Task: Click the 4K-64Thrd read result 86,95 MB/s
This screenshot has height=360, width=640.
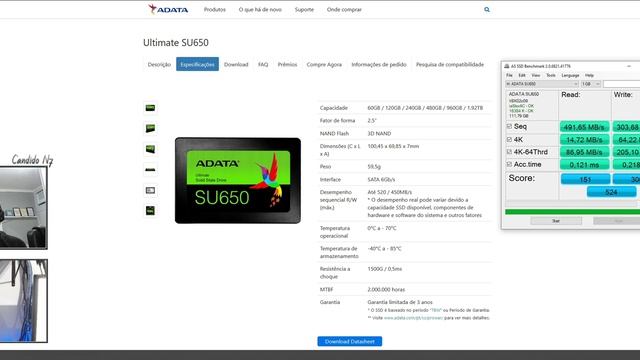Action: (584, 152)
